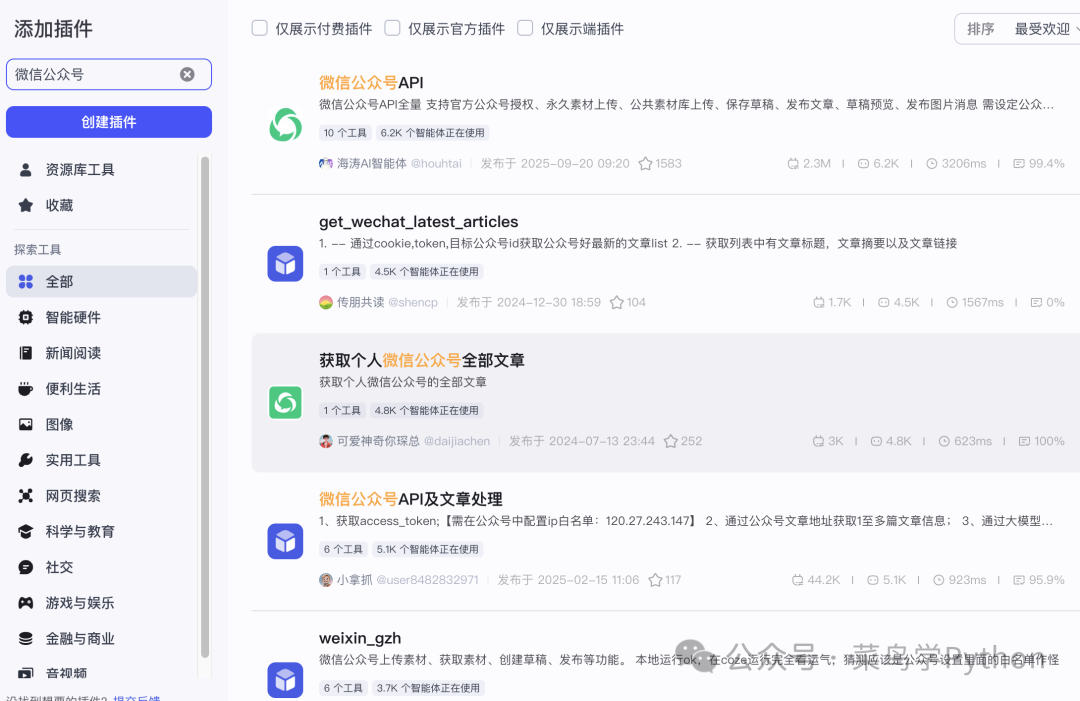This screenshot has width=1080, height=701.
Task: Click the clock icon beside 1567ms
Action: tap(952, 302)
